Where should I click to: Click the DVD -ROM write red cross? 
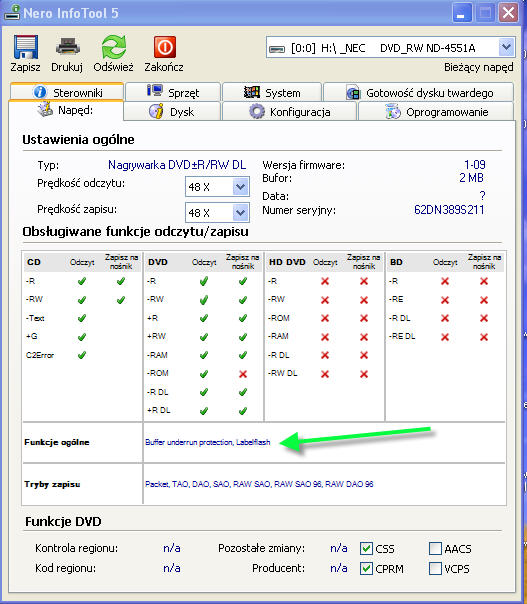click(x=243, y=374)
